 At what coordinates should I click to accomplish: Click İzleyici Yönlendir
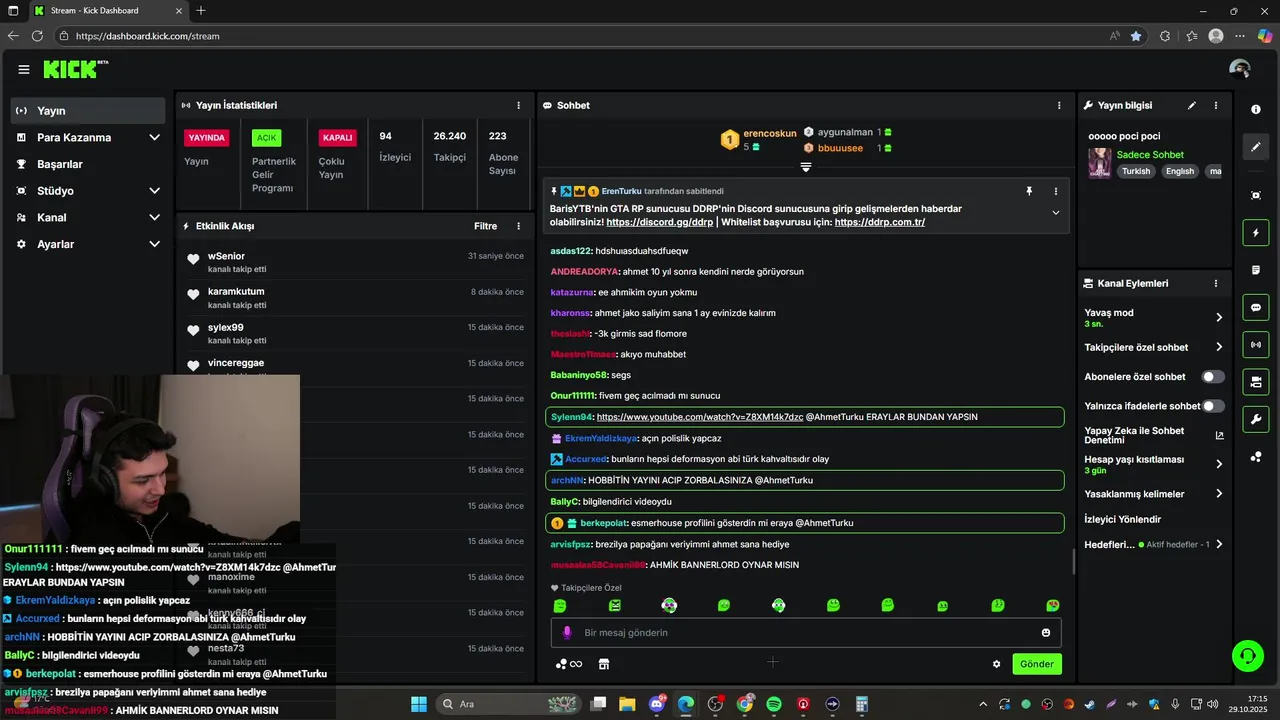[x=1123, y=520]
